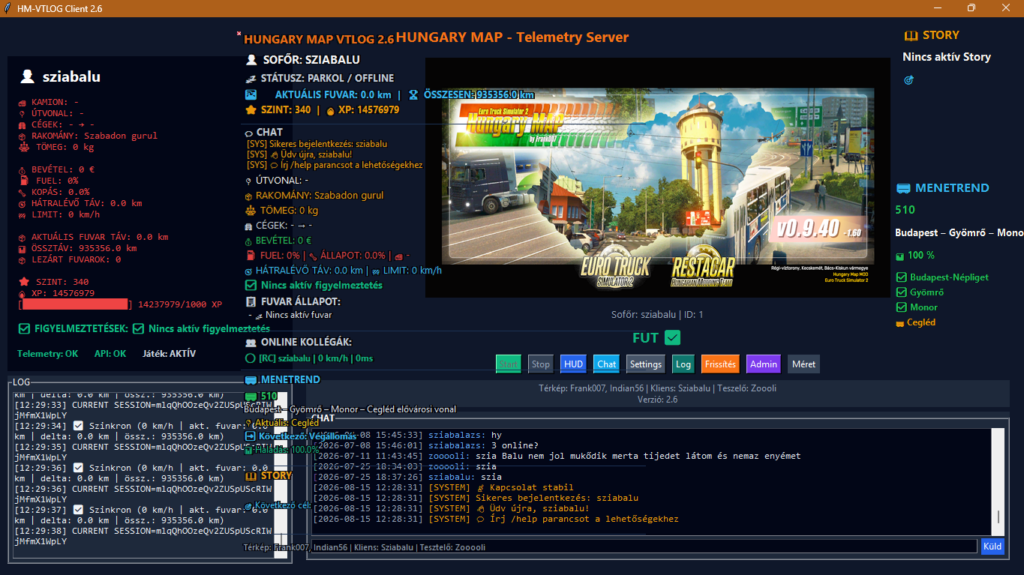
Task: Click the open book STORY icon at top right
Action: coord(910,35)
